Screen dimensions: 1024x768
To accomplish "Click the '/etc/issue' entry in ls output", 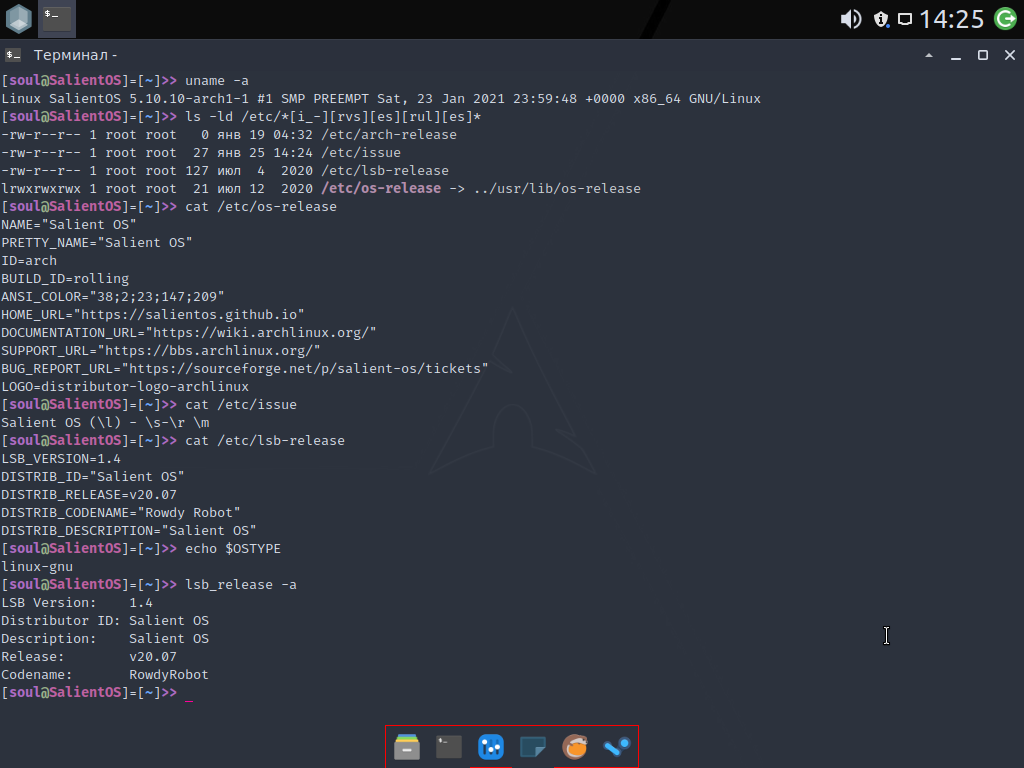I will coord(360,153).
